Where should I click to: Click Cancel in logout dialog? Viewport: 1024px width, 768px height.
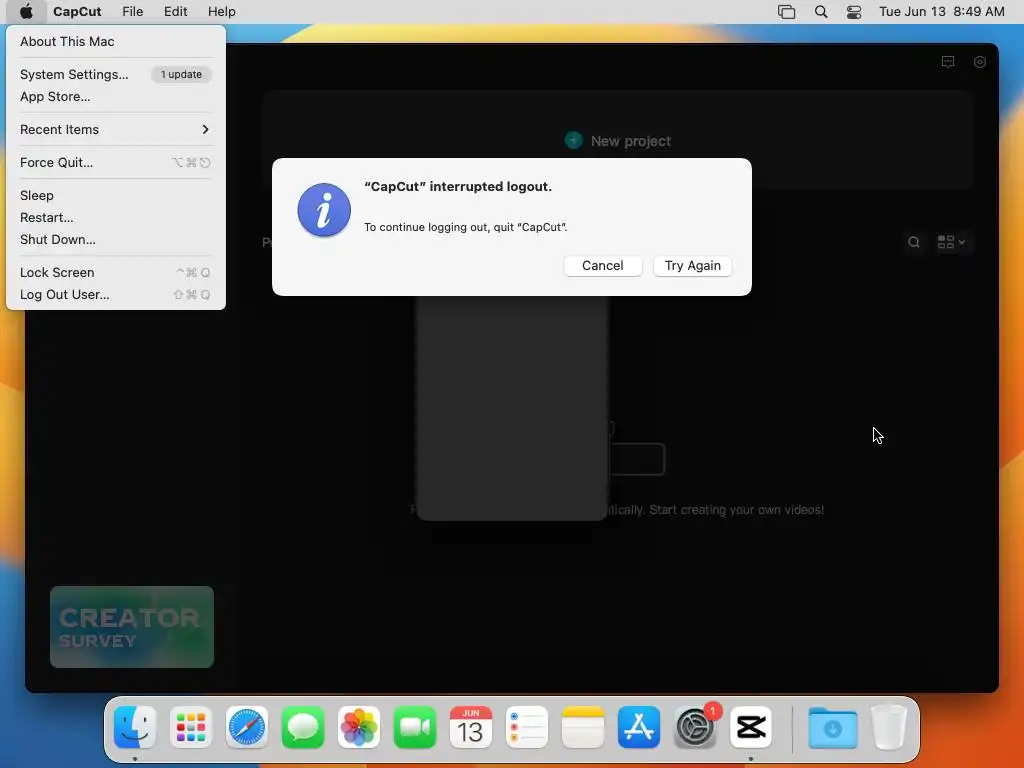pos(603,266)
